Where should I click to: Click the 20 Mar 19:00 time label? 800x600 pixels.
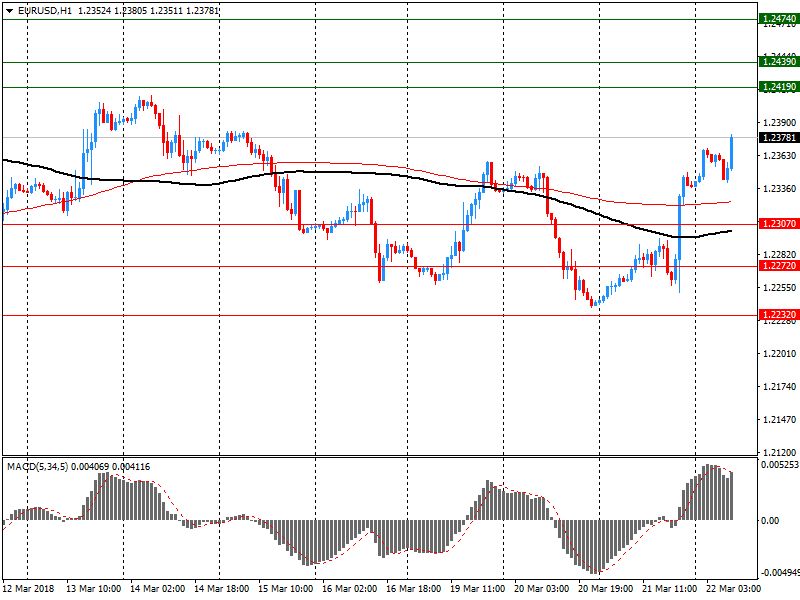[x=606, y=589]
